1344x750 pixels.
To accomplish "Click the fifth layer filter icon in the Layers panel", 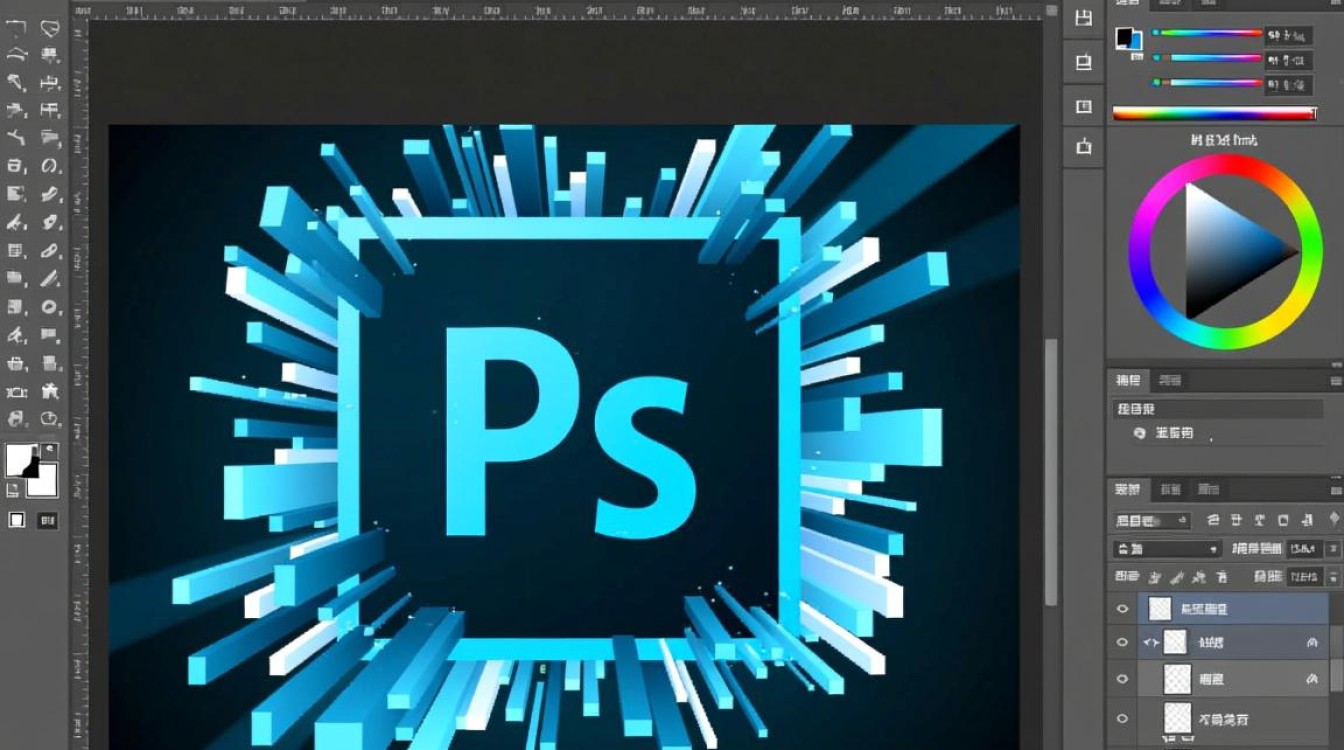I will [1306, 520].
